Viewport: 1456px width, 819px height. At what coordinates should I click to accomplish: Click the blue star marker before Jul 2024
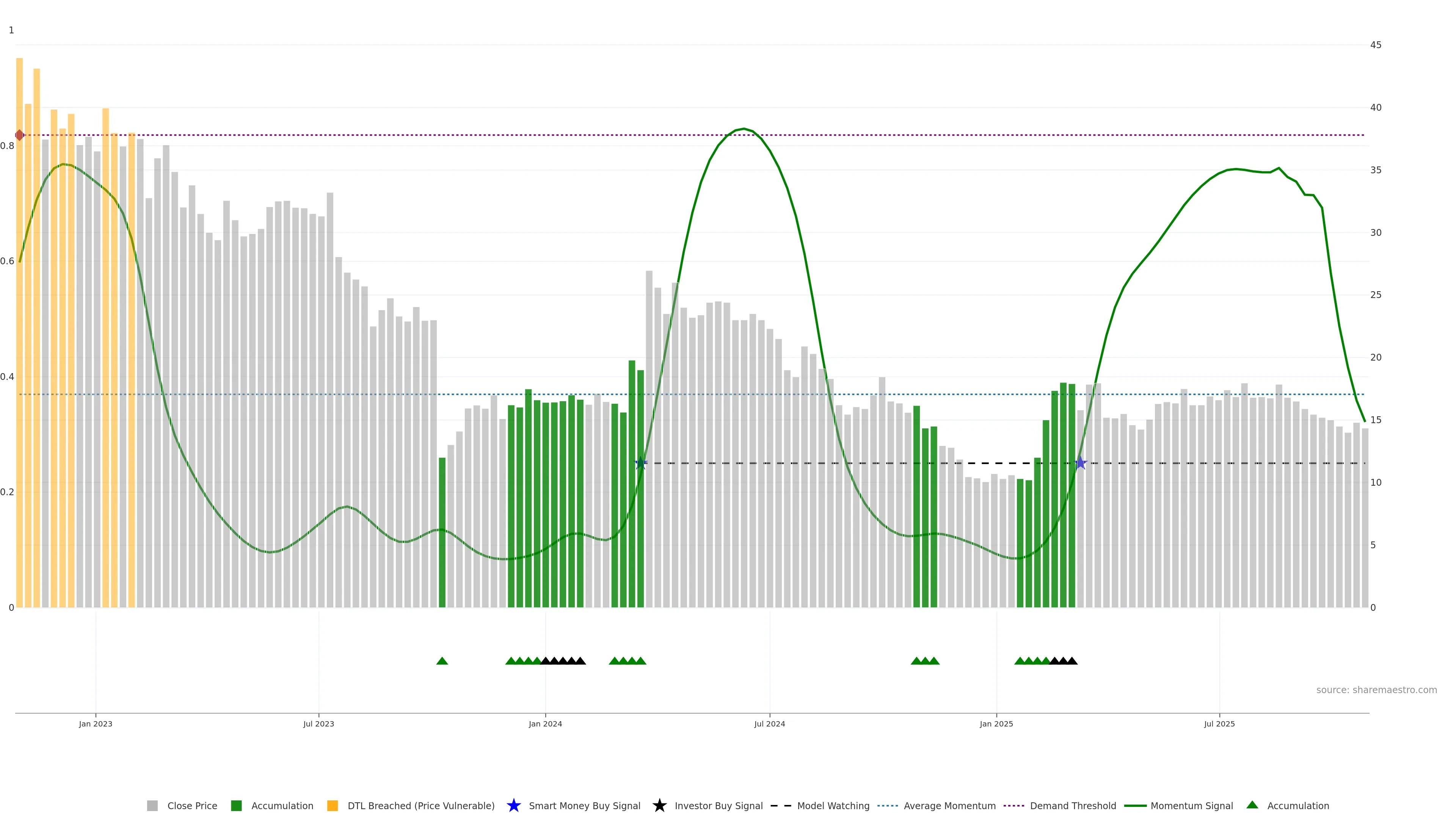tap(640, 463)
